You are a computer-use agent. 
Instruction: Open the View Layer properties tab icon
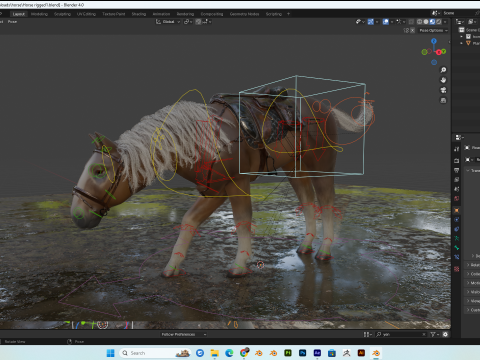pos(457,179)
